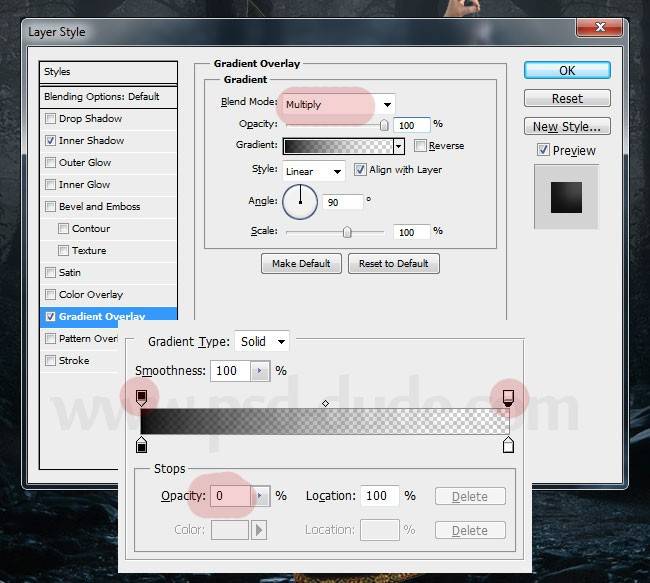This screenshot has width=650, height=583.
Task: Open the stop Opacity stepper arrow
Action: tap(261, 496)
